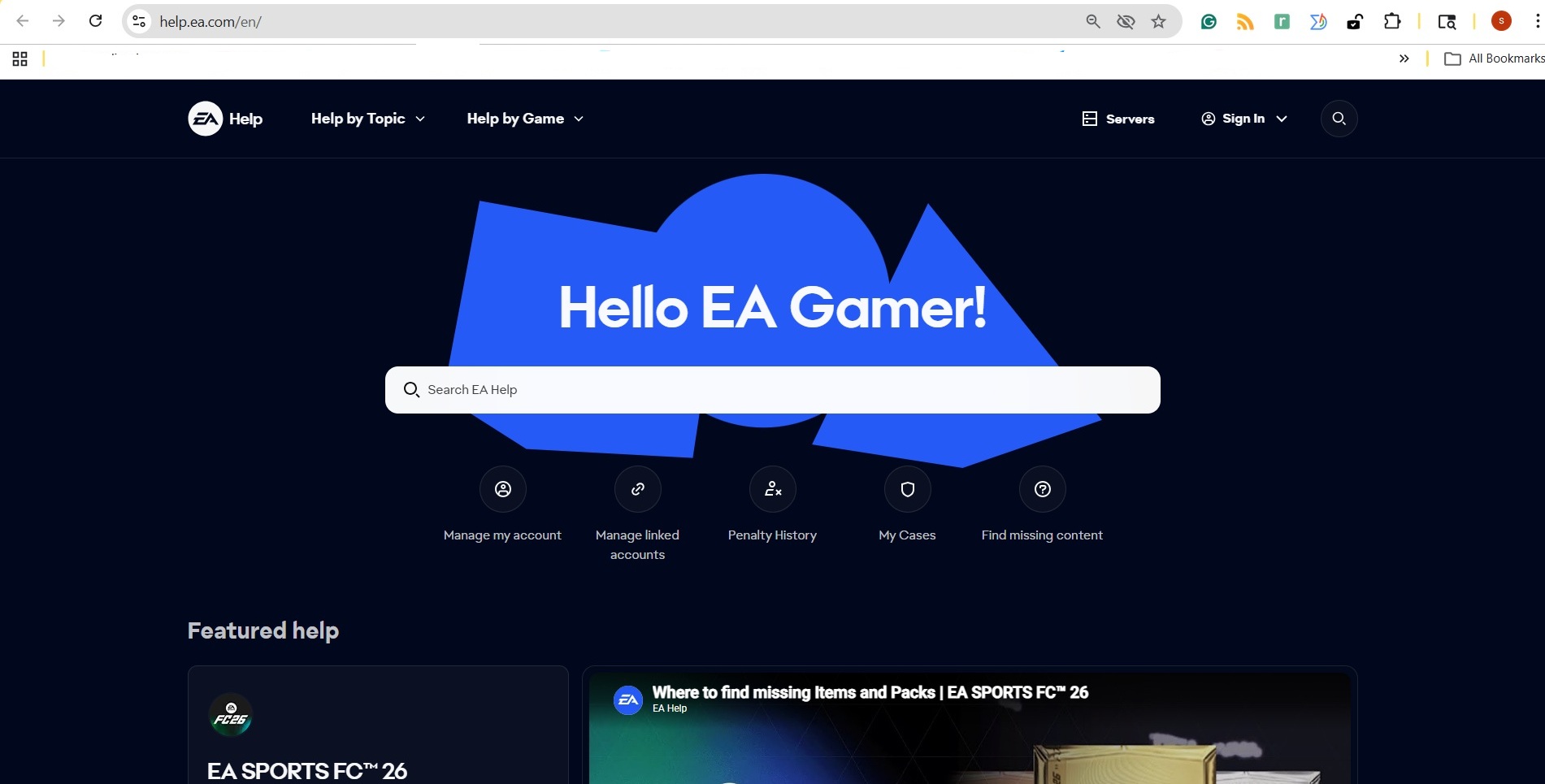This screenshot has height=784, width=1545.
Task: Go back in browser history
Action: click(x=23, y=21)
